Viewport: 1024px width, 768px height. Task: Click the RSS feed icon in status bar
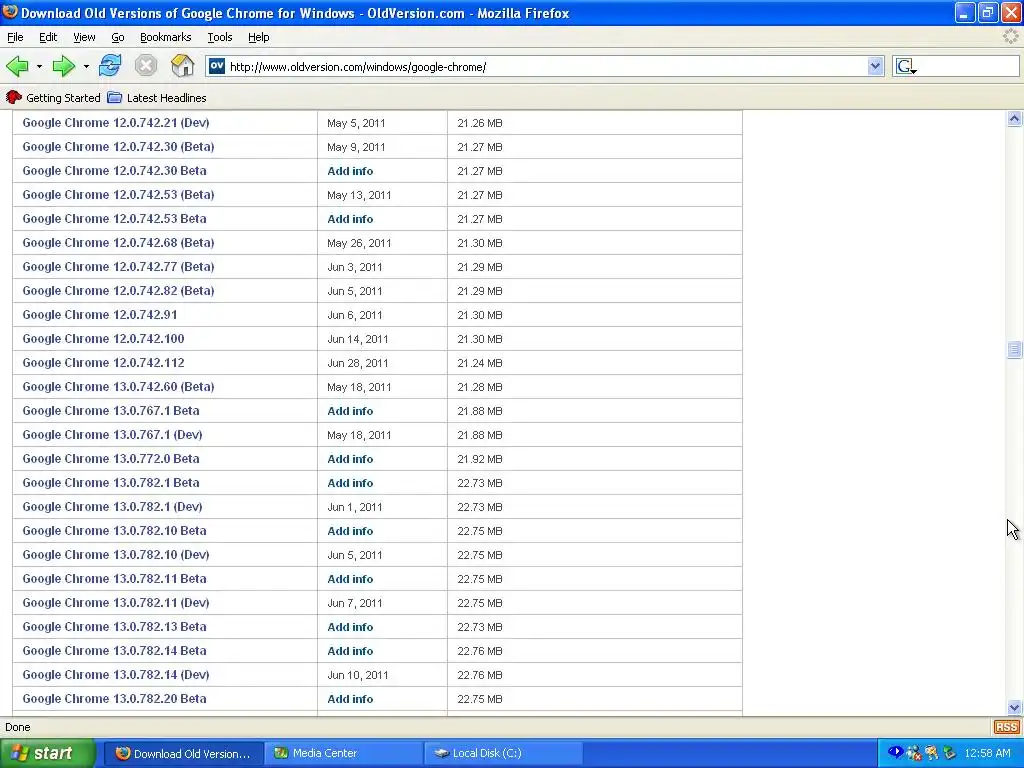tap(1006, 727)
